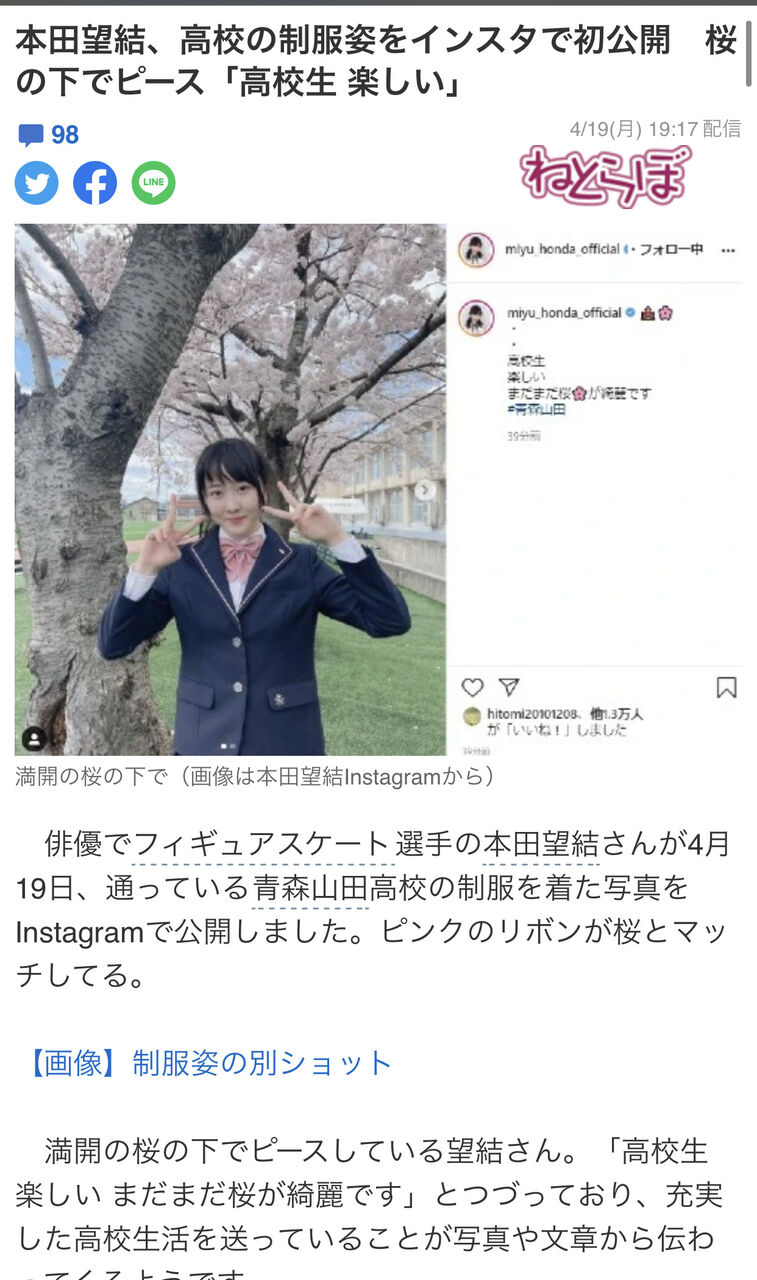Advance photo with the carousel next arrow
Screen dimensions: 757x1280
tap(425, 490)
